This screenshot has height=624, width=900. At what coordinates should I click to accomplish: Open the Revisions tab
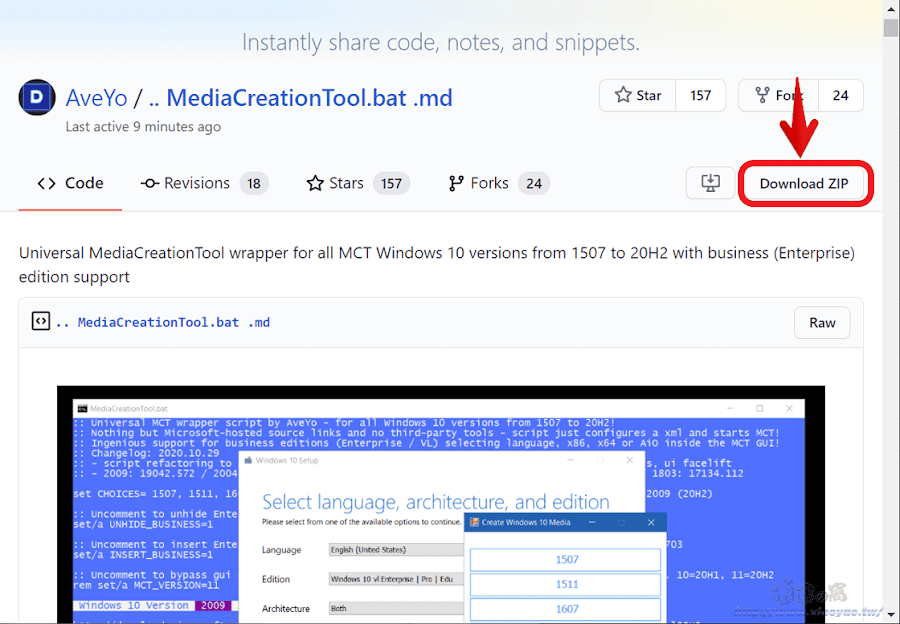click(x=204, y=183)
